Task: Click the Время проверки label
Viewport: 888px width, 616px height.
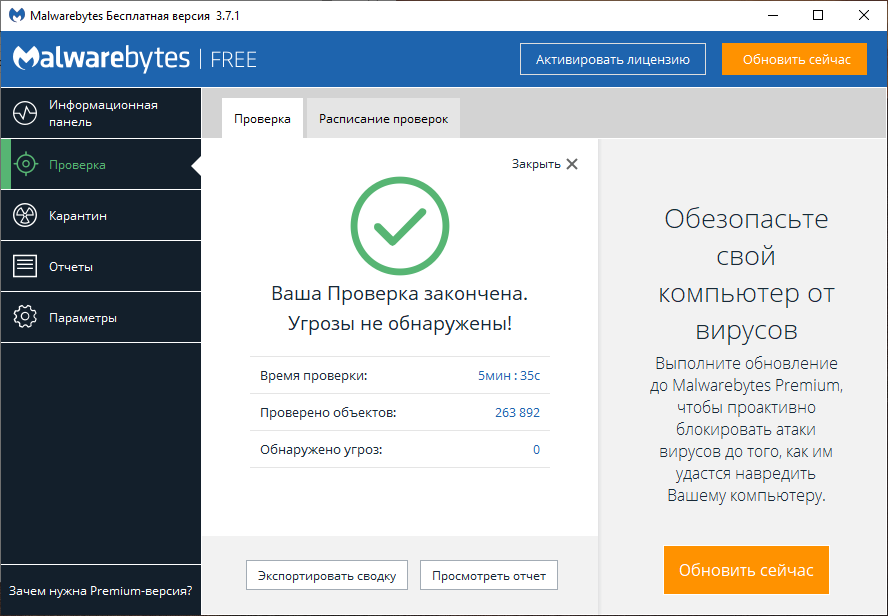Action: 314,375
